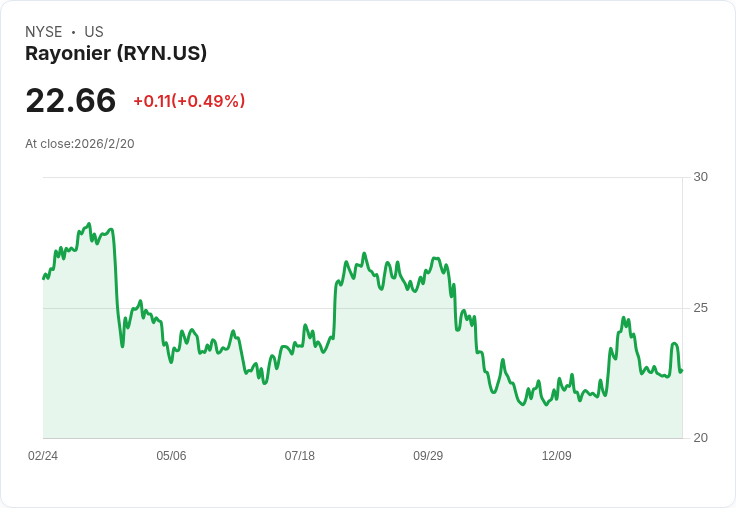Click the +0.11(+0.49%) price change

(189, 101)
